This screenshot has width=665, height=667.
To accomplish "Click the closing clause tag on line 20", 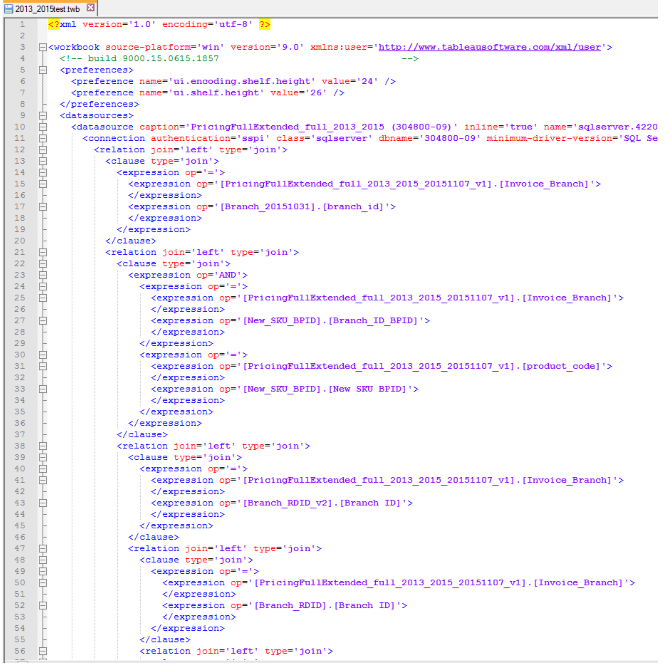I will click(131, 241).
